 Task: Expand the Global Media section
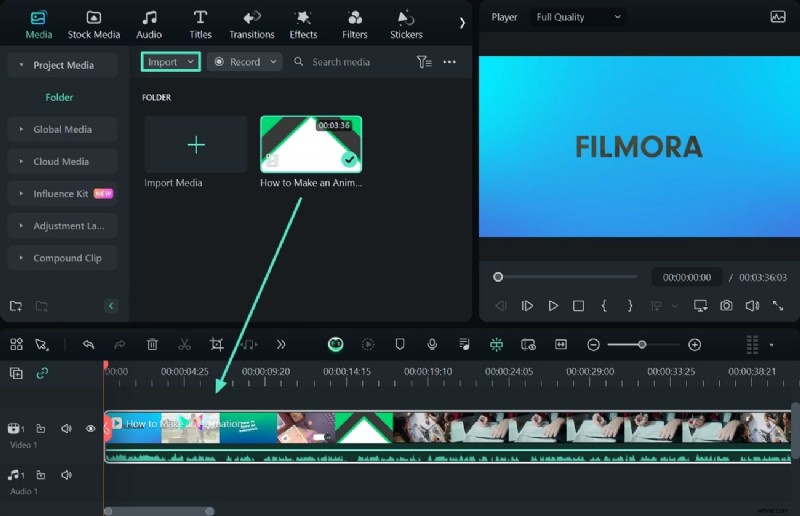62,129
